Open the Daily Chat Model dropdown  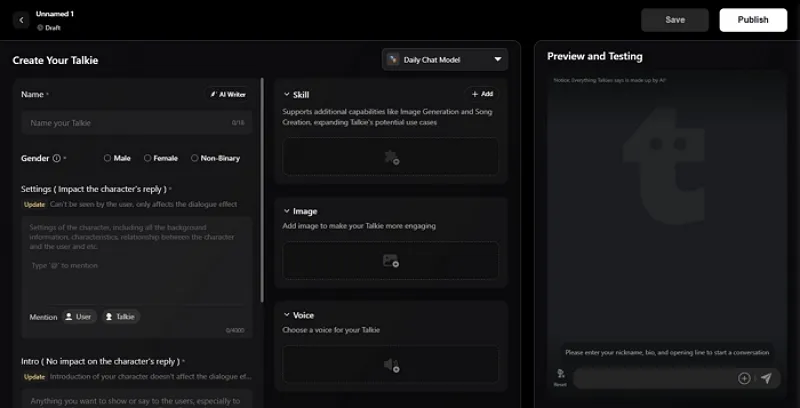point(445,60)
